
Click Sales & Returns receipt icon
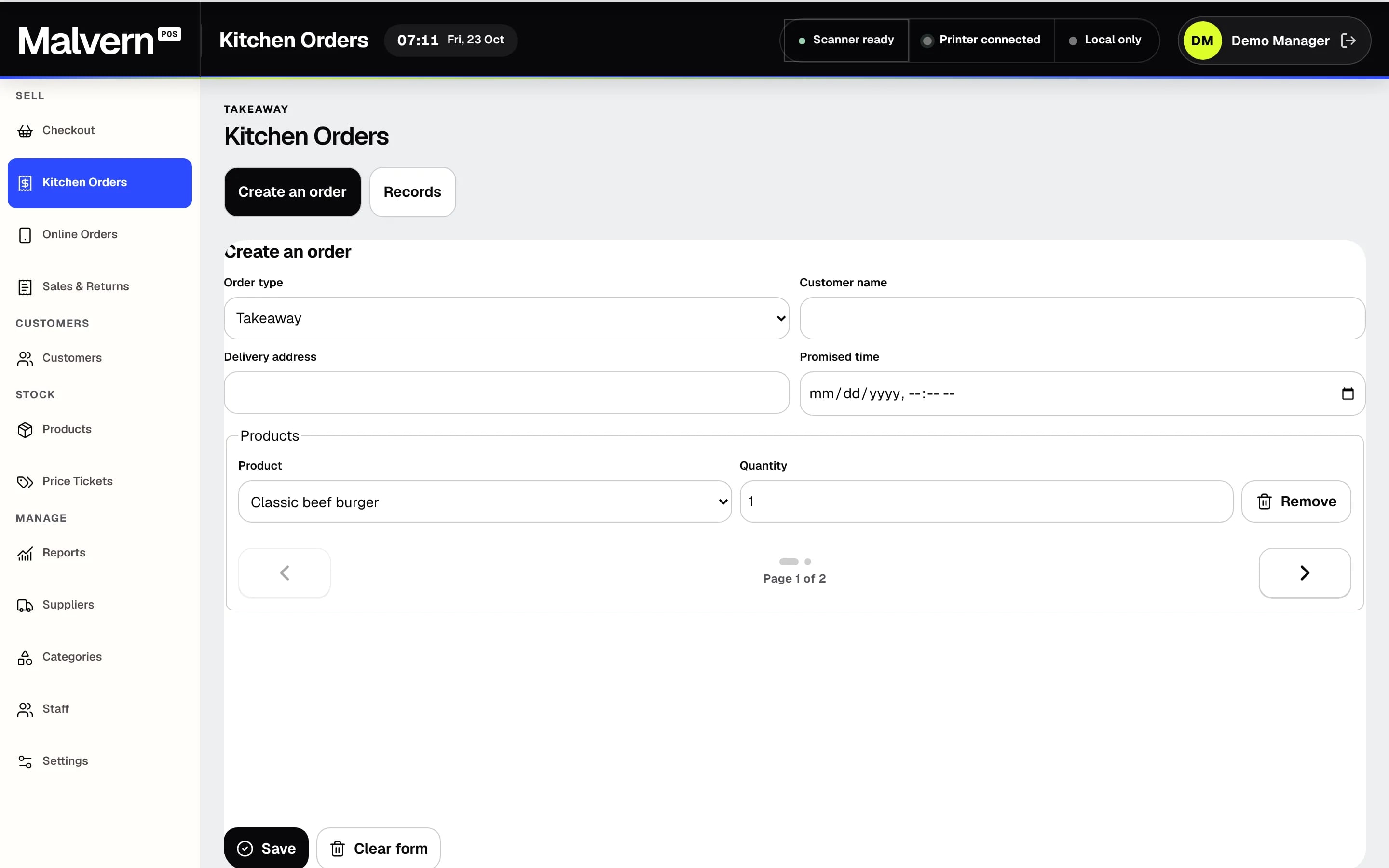click(x=25, y=287)
